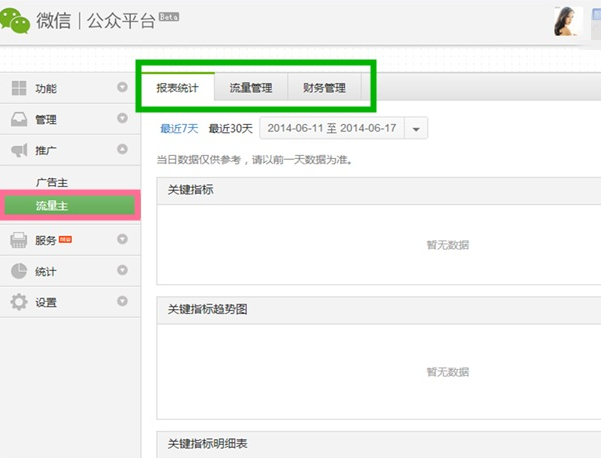Switch to the 报表统计 tab
601x458 pixels.
(177, 88)
